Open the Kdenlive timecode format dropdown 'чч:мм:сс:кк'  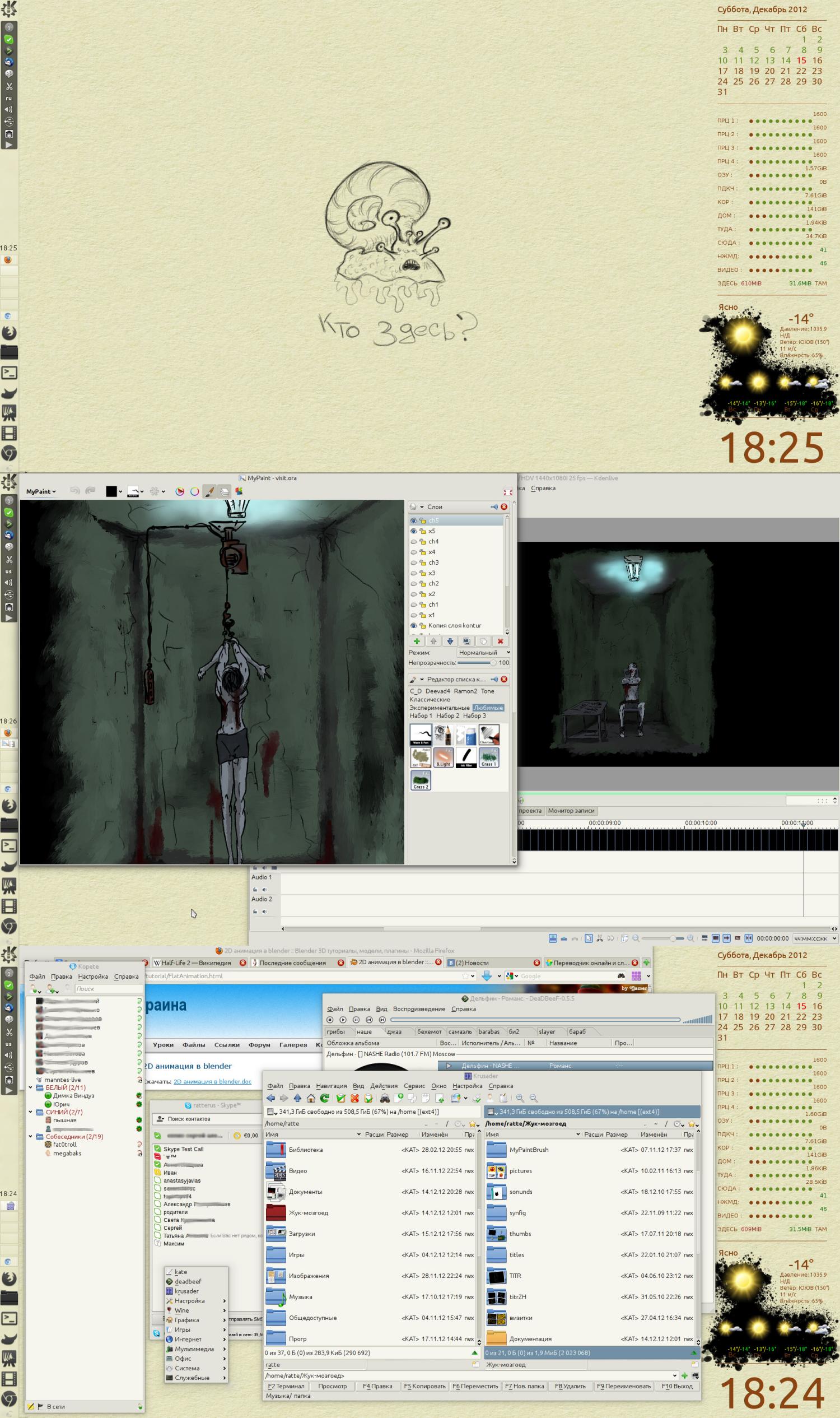815,938
